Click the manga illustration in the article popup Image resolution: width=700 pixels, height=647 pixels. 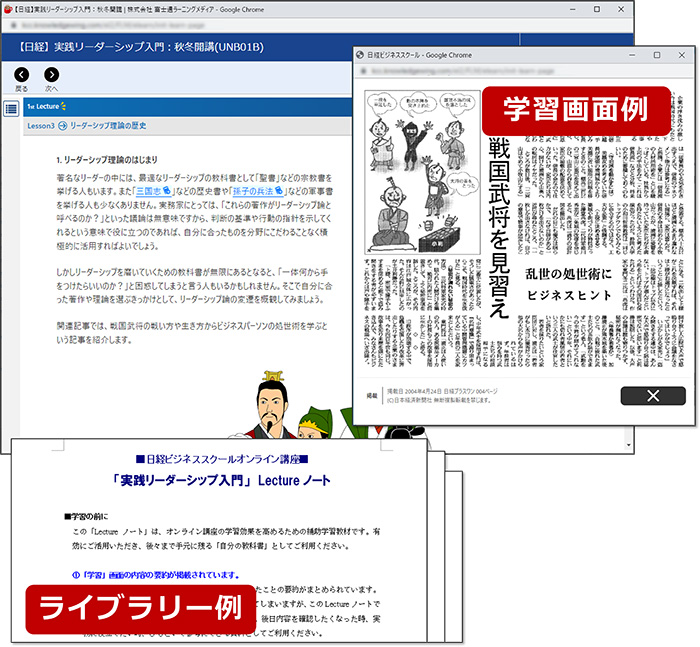pyautogui.click(x=422, y=172)
